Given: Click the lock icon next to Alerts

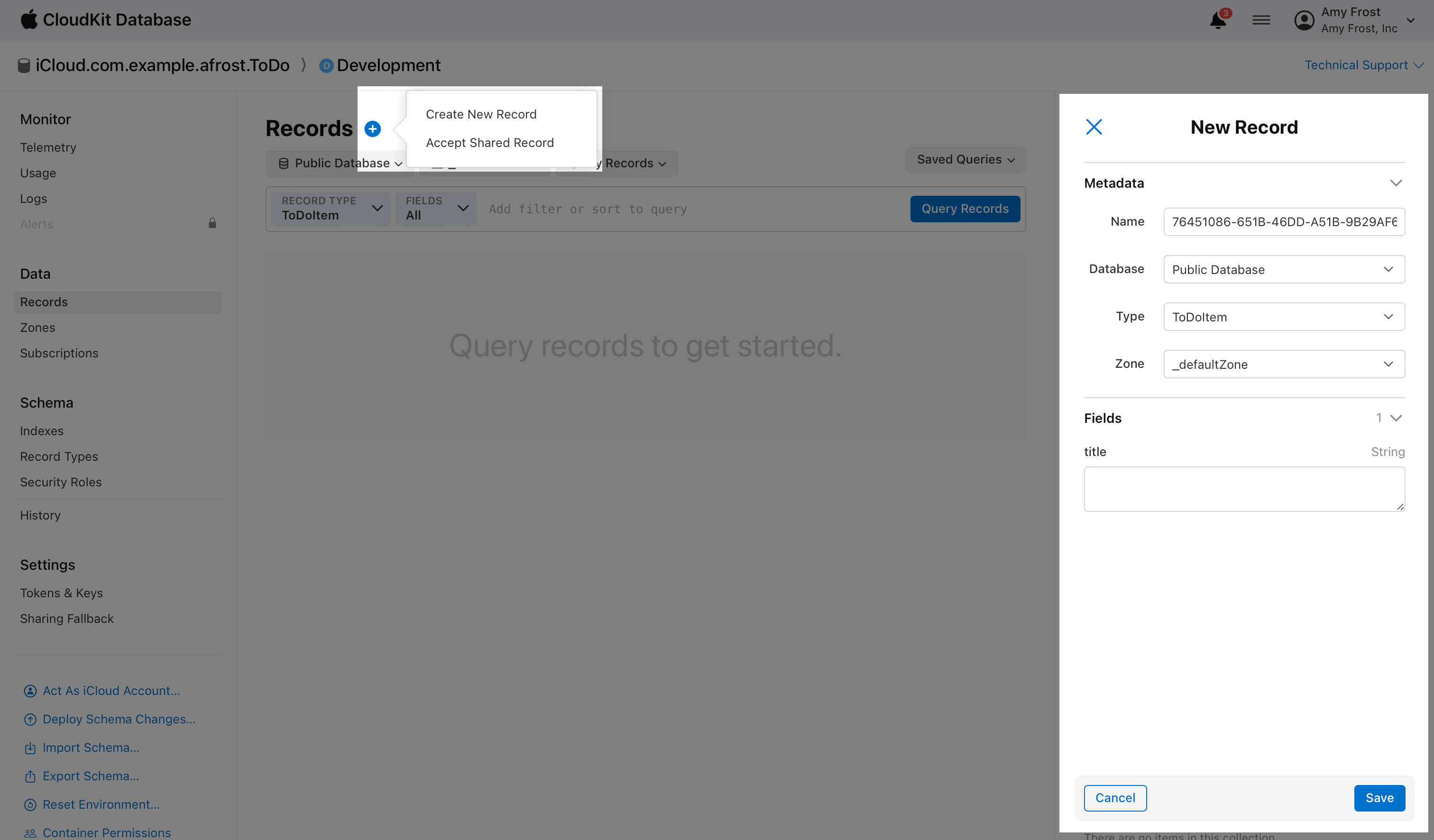Looking at the screenshot, I should pyautogui.click(x=212, y=223).
